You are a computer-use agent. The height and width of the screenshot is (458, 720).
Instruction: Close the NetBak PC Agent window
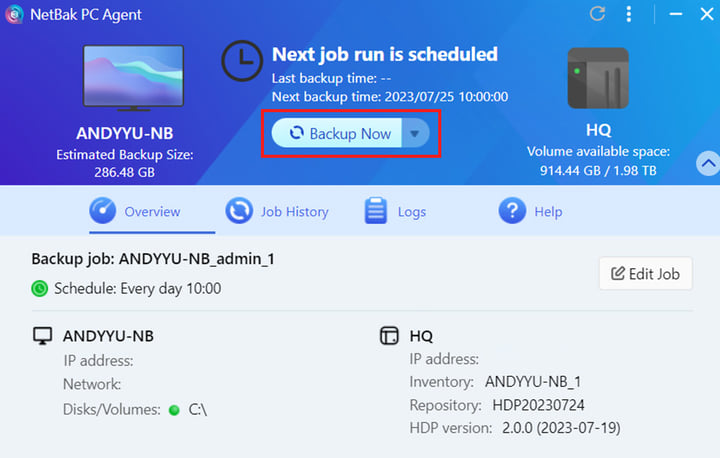[x=707, y=14]
